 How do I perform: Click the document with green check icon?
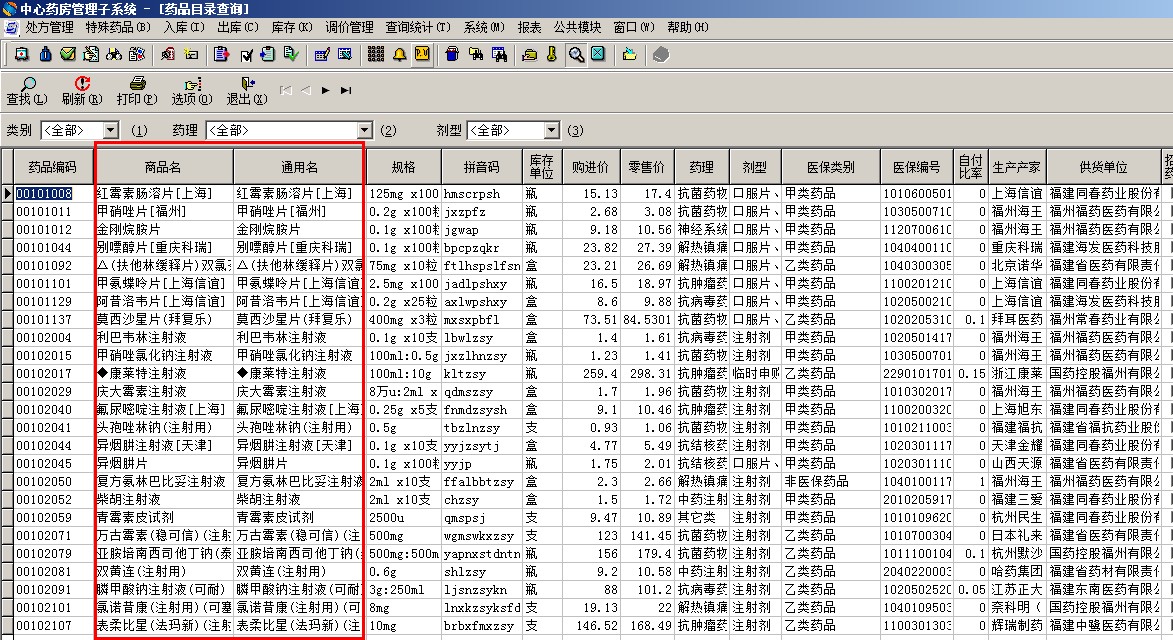click(291, 55)
